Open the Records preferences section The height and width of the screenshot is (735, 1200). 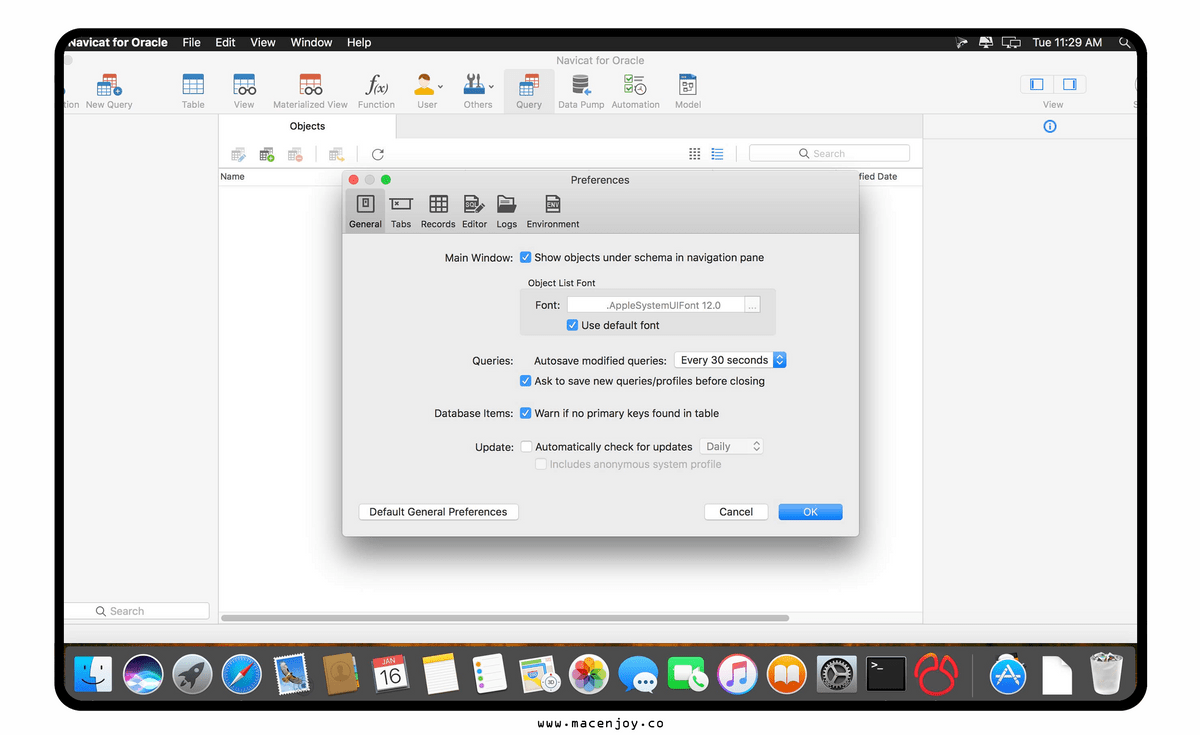[x=438, y=211]
